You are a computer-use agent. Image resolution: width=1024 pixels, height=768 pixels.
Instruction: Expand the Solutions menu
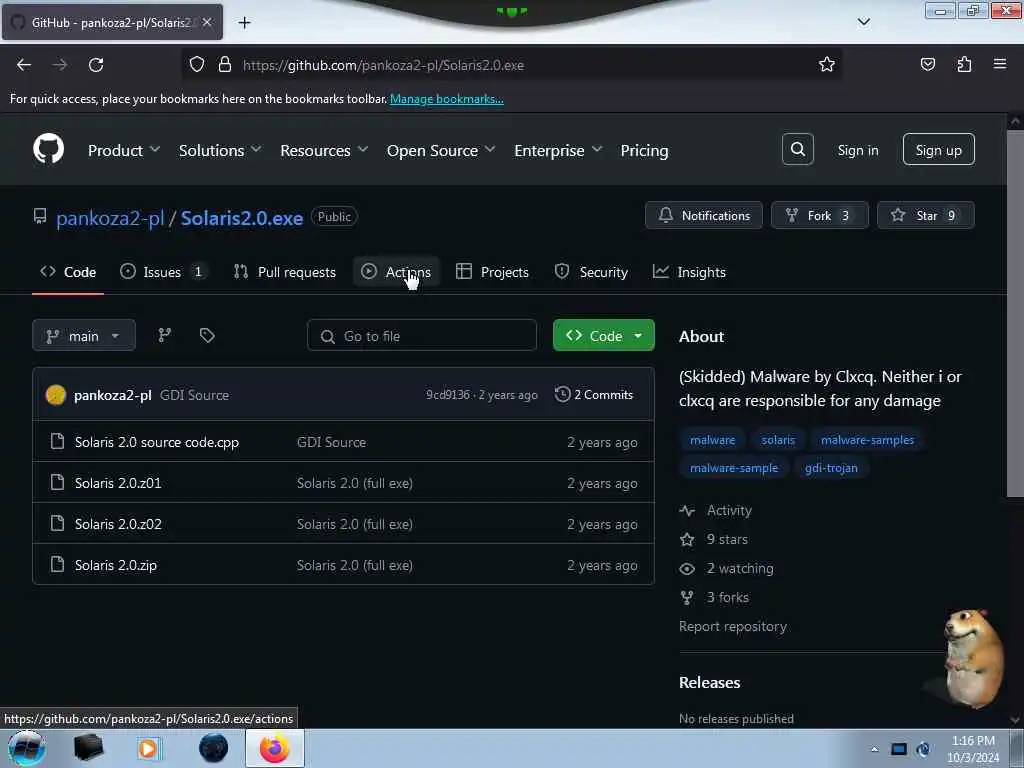[220, 150]
